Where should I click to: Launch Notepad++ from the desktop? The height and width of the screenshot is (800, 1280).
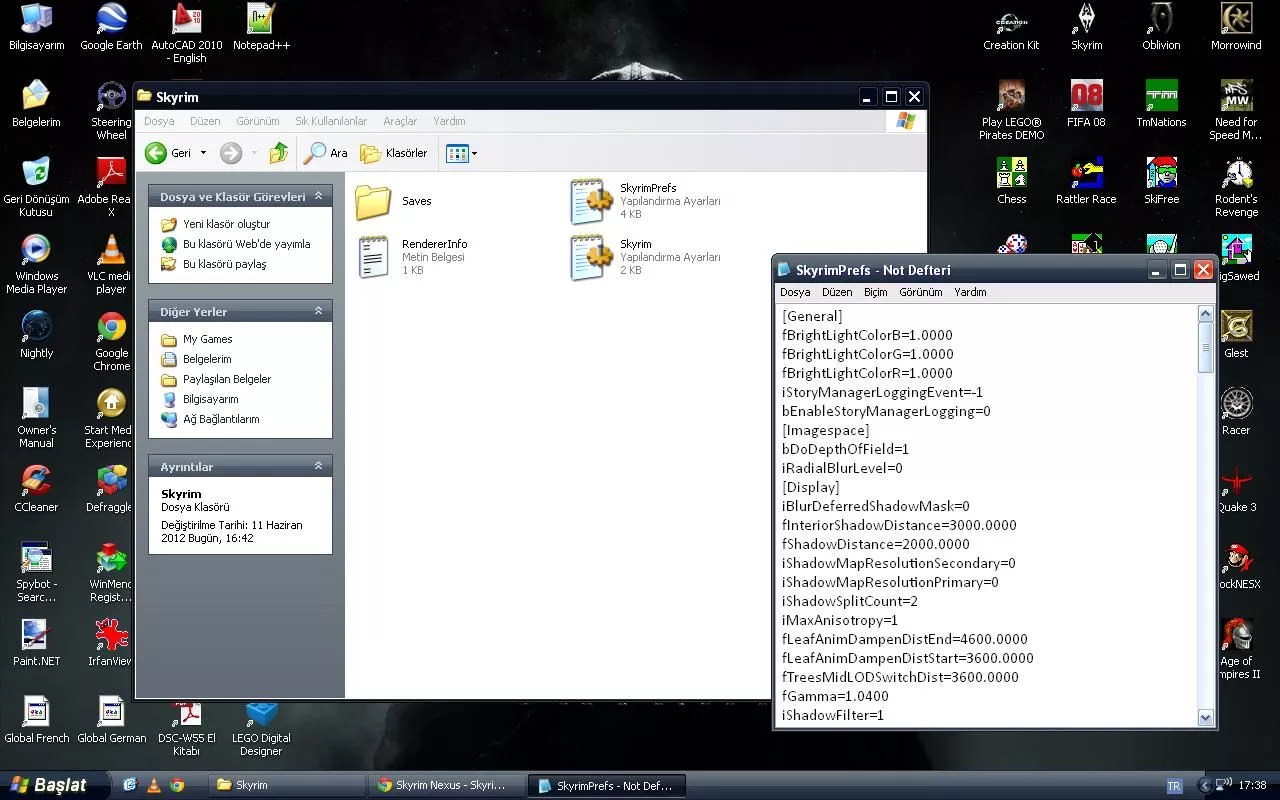tap(261, 27)
